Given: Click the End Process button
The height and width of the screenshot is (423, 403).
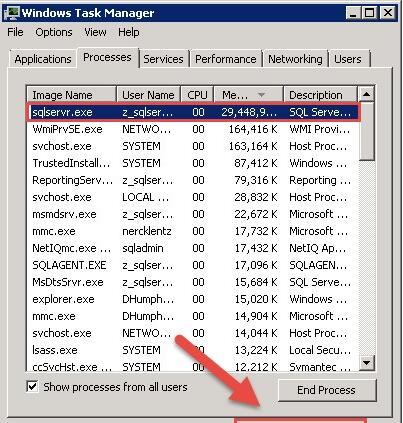Looking at the screenshot, I should (327, 390).
